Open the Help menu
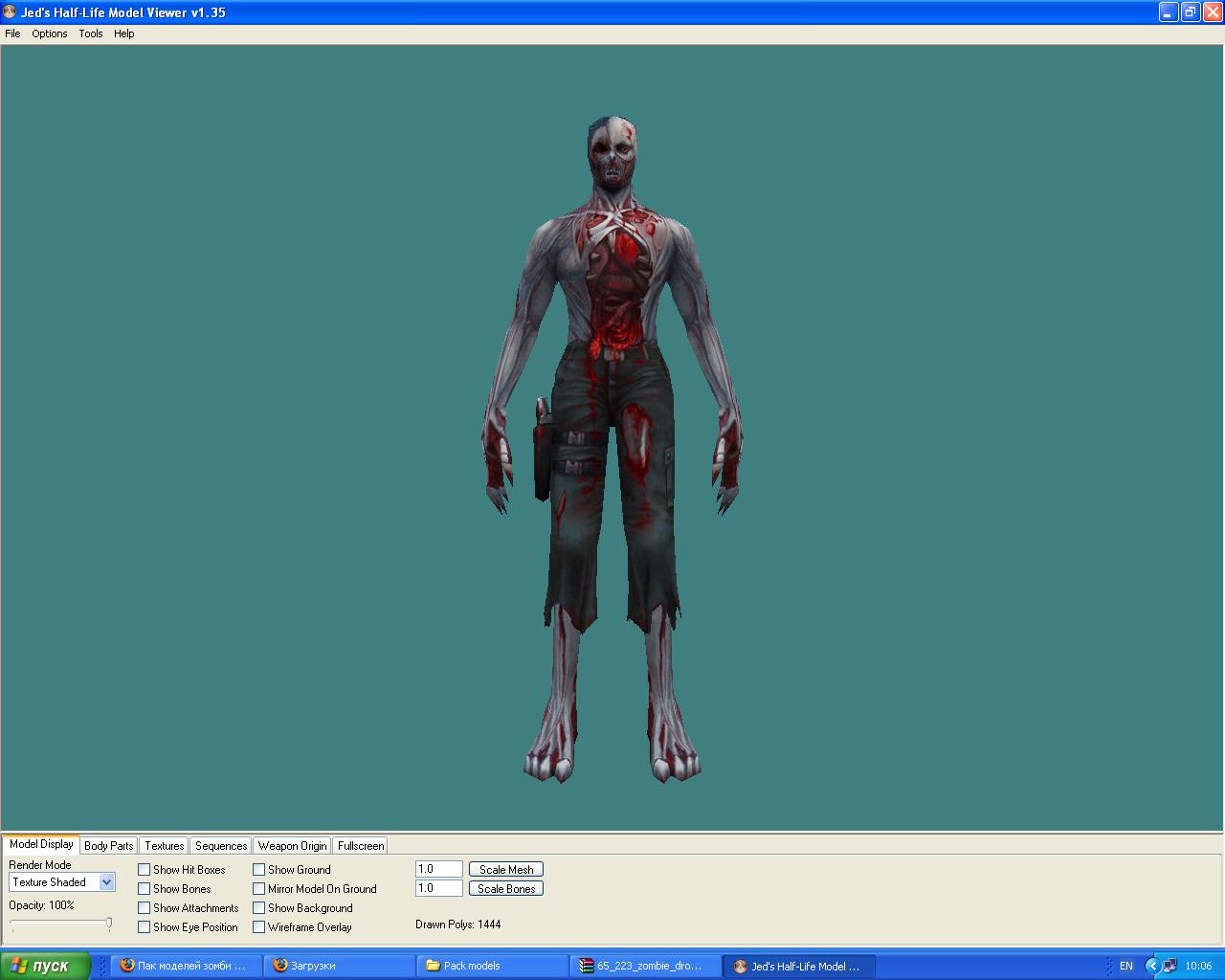The height and width of the screenshot is (980, 1225). click(124, 33)
